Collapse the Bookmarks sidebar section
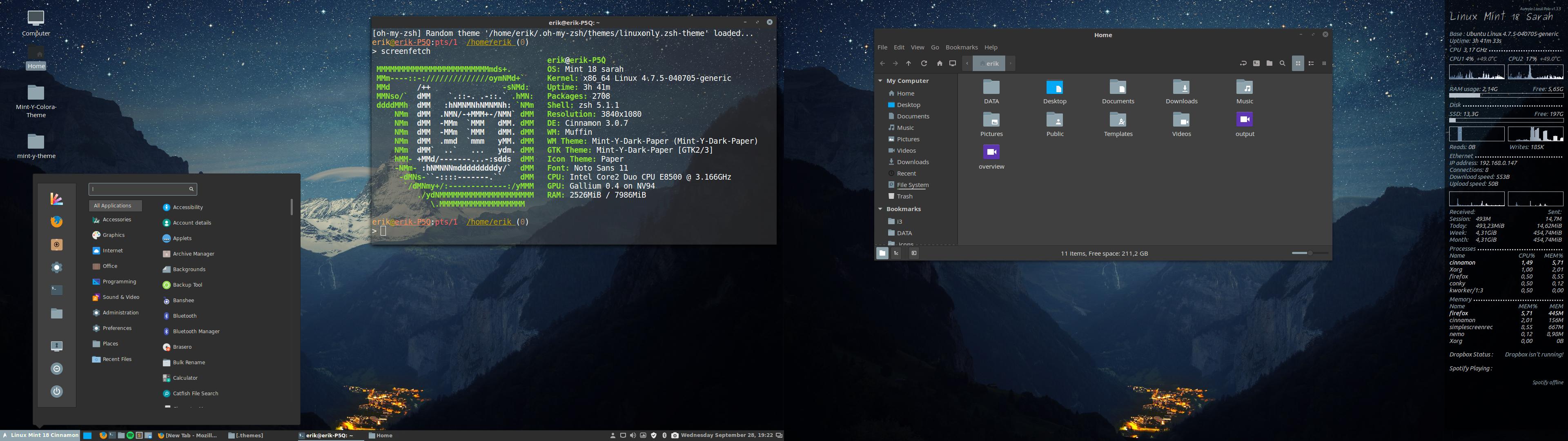 (x=880, y=209)
